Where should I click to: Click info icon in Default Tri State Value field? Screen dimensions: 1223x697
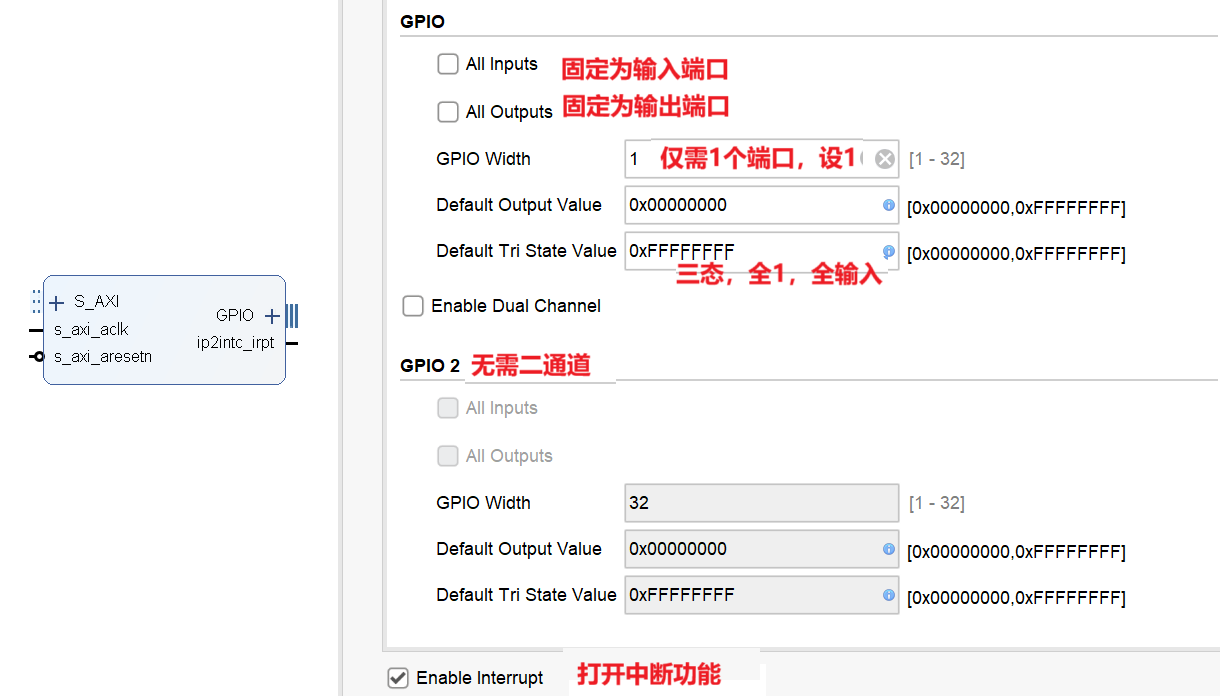888,252
